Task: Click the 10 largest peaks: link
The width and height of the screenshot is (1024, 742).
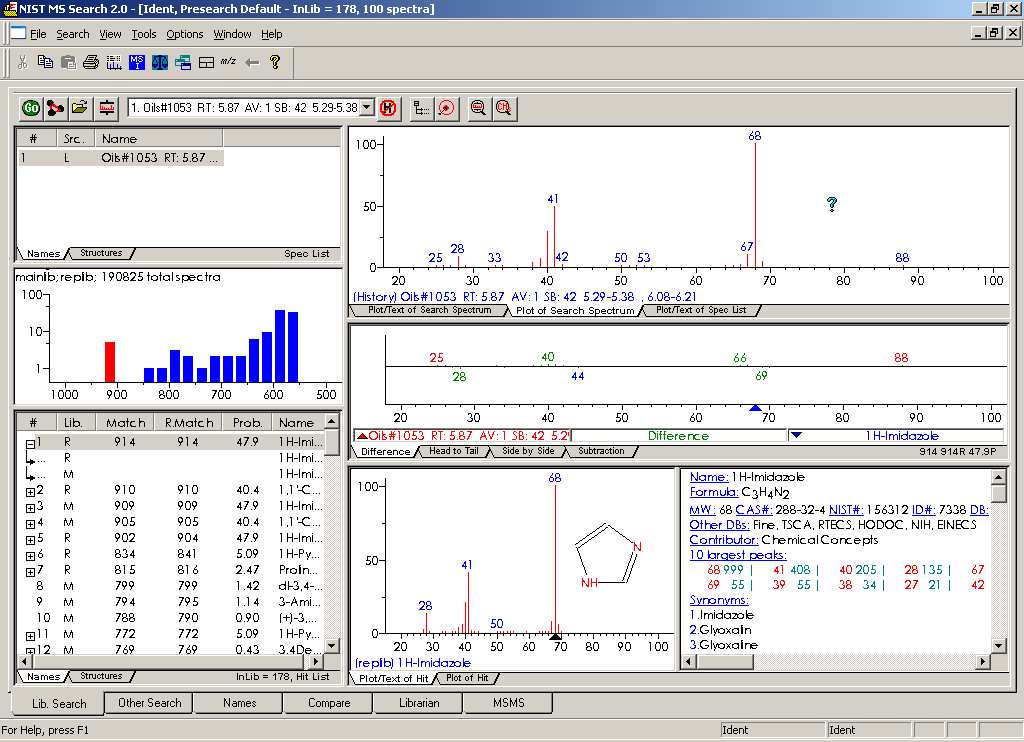Action: click(x=738, y=555)
